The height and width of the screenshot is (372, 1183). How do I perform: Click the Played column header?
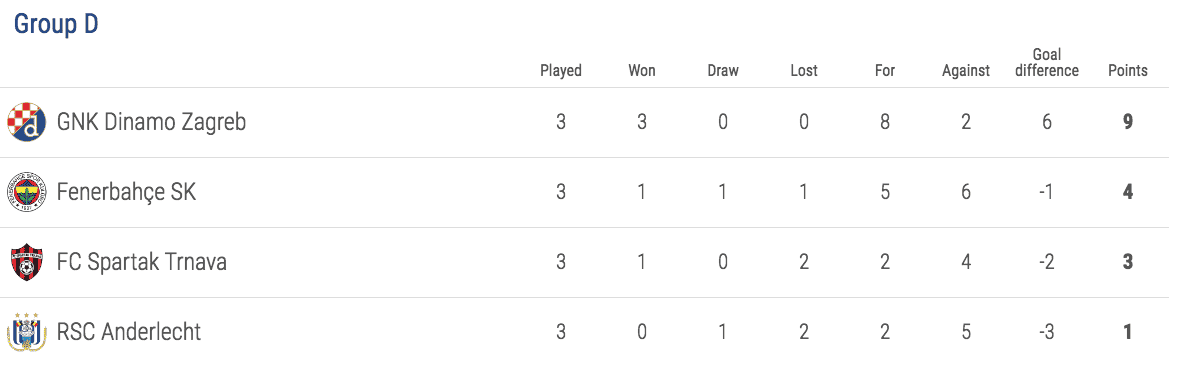[x=561, y=71]
